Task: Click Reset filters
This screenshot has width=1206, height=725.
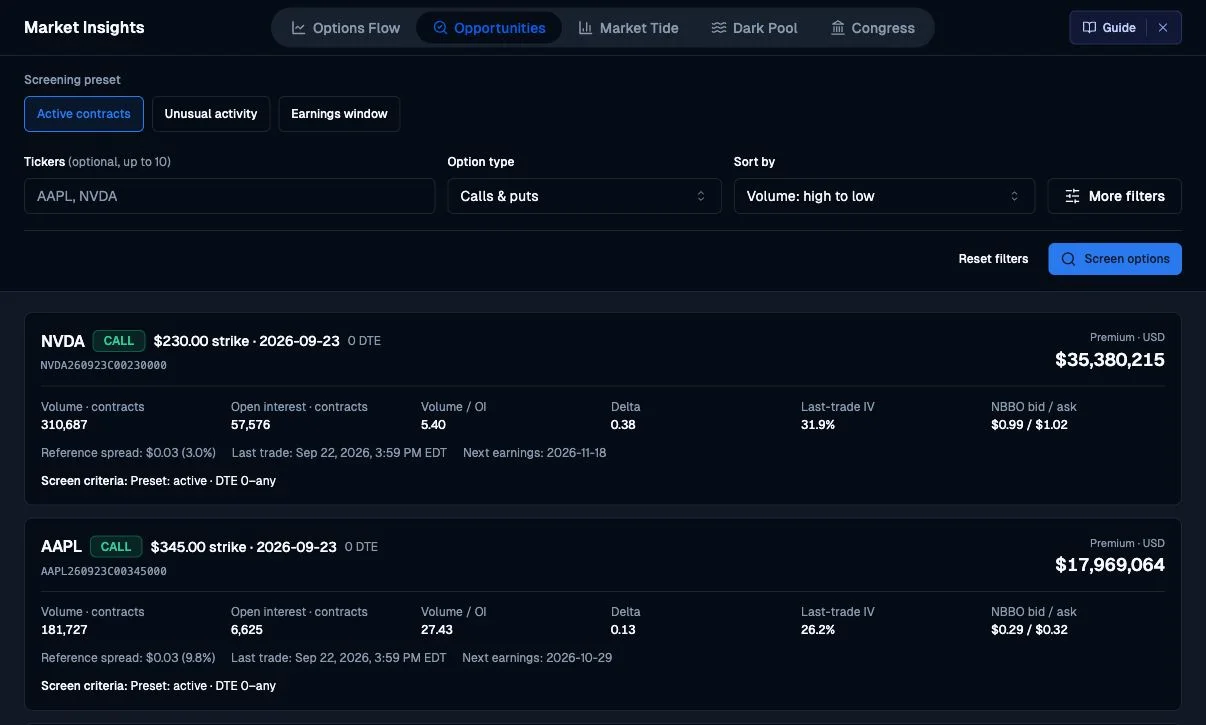Action: (993, 259)
